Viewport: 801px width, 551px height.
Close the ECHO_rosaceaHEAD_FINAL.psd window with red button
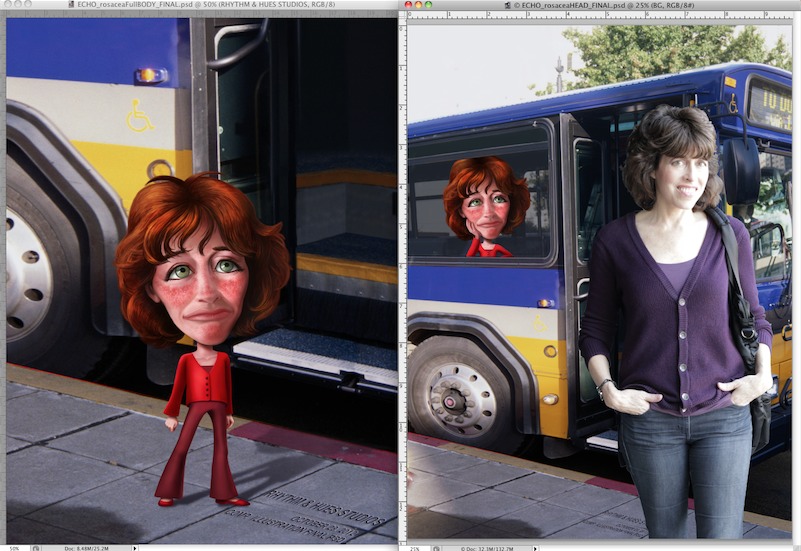click(408, 5)
